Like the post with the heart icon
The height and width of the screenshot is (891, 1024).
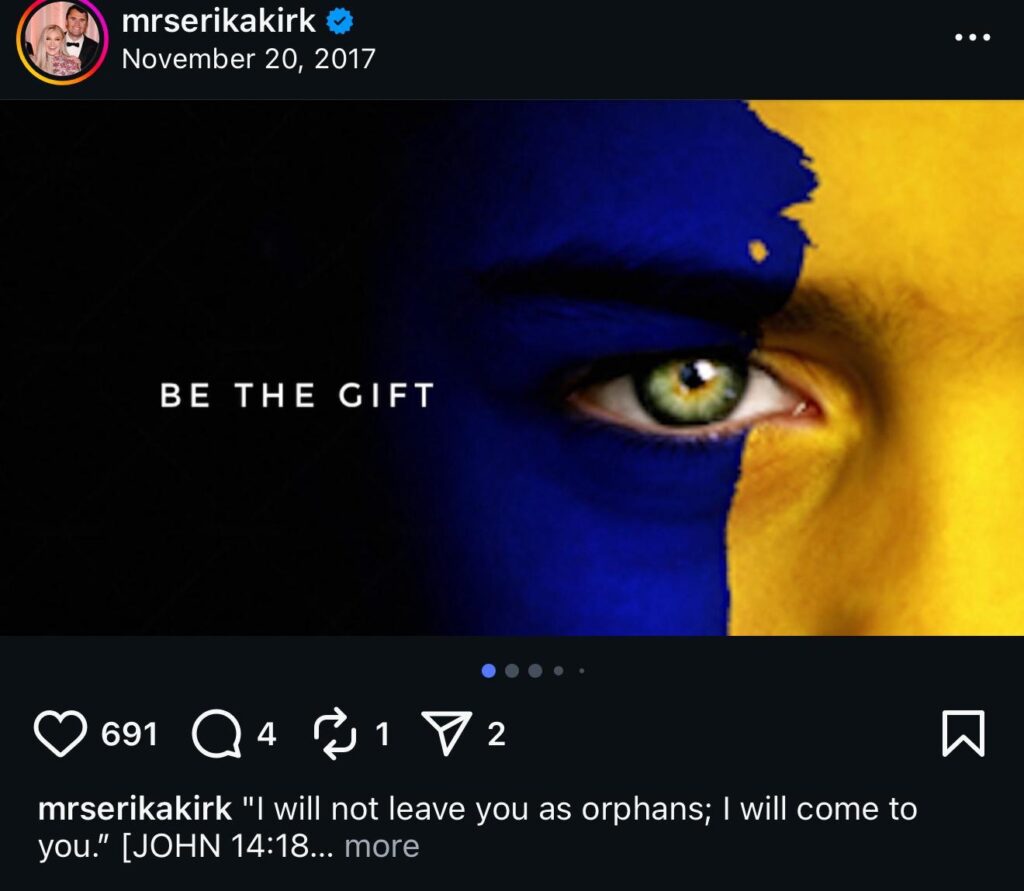click(x=61, y=734)
